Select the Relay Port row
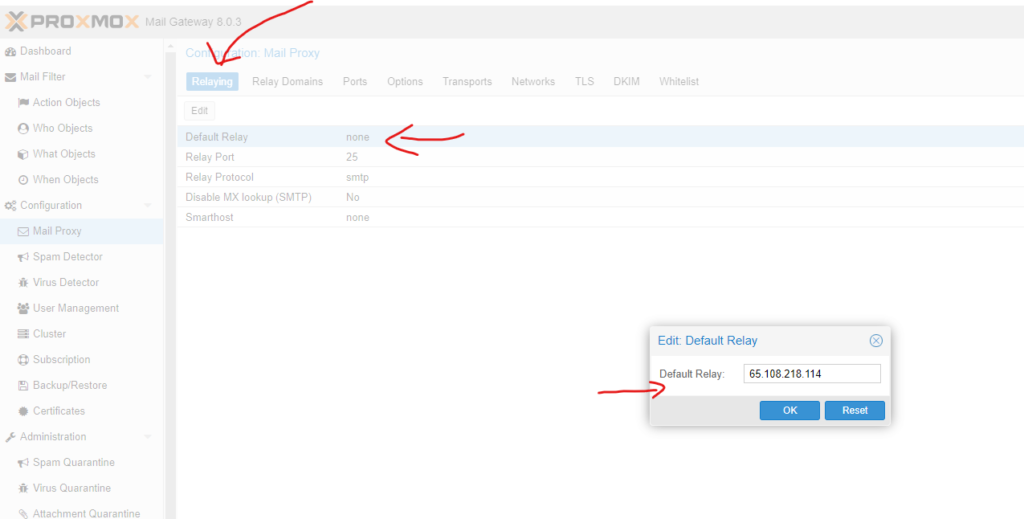The height and width of the screenshot is (519, 1024). (600, 157)
